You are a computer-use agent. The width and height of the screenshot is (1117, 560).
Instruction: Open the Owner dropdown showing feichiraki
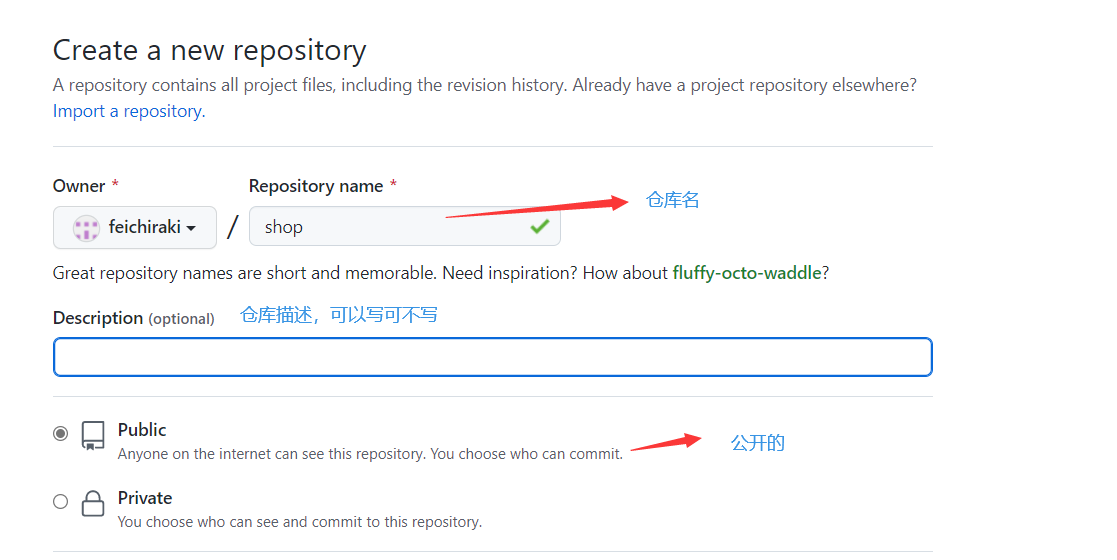pyautogui.click(x=135, y=228)
